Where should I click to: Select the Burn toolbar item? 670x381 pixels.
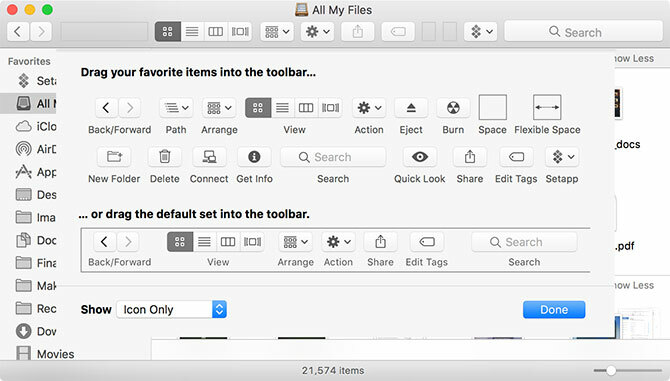[x=453, y=108]
